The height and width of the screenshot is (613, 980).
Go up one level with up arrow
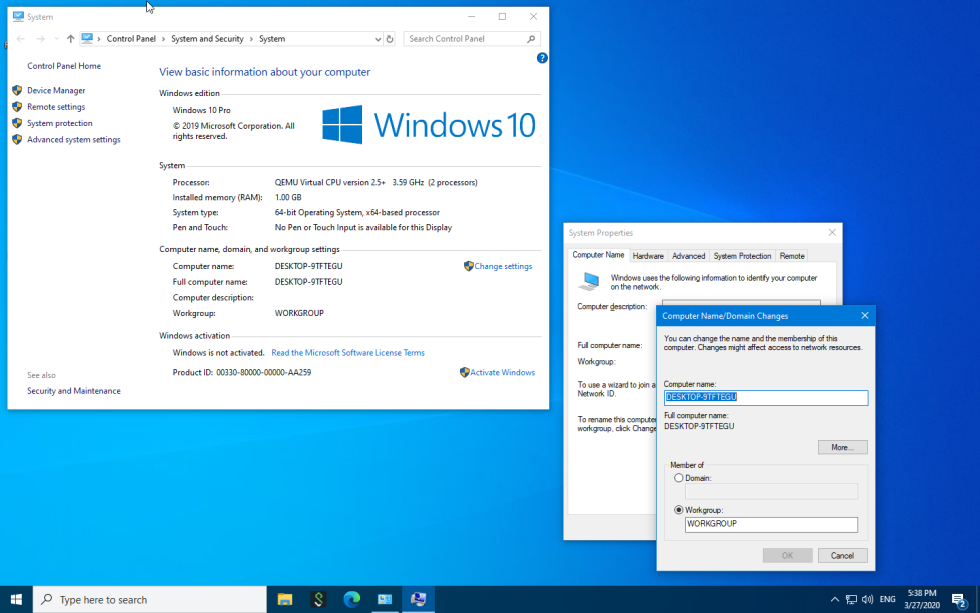pyautogui.click(x=70, y=39)
